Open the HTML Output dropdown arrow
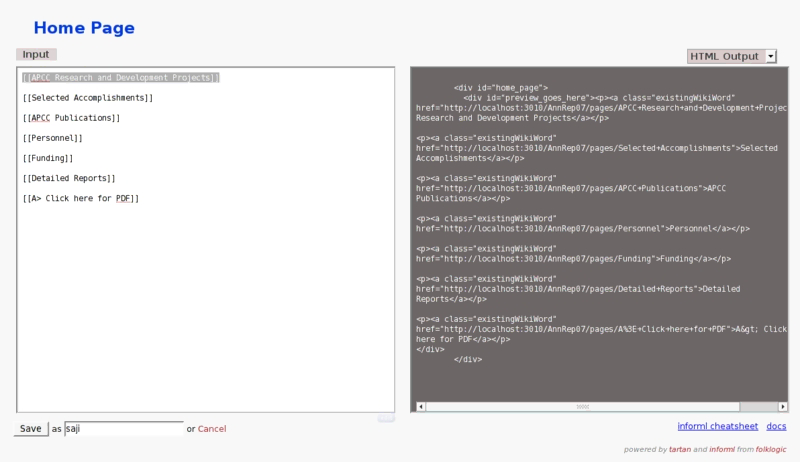 [x=771, y=56]
